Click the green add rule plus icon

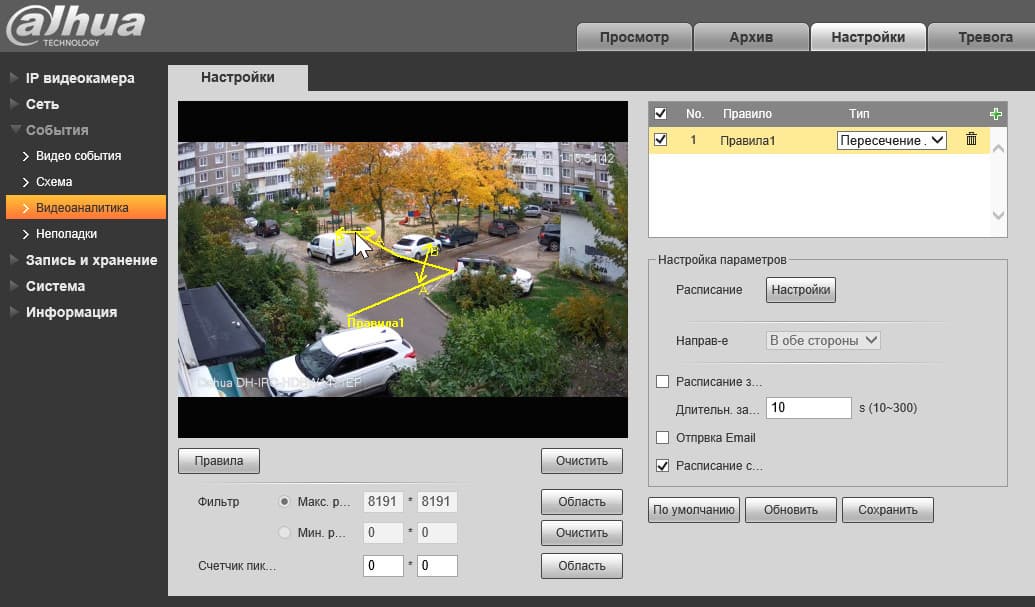pos(995,114)
